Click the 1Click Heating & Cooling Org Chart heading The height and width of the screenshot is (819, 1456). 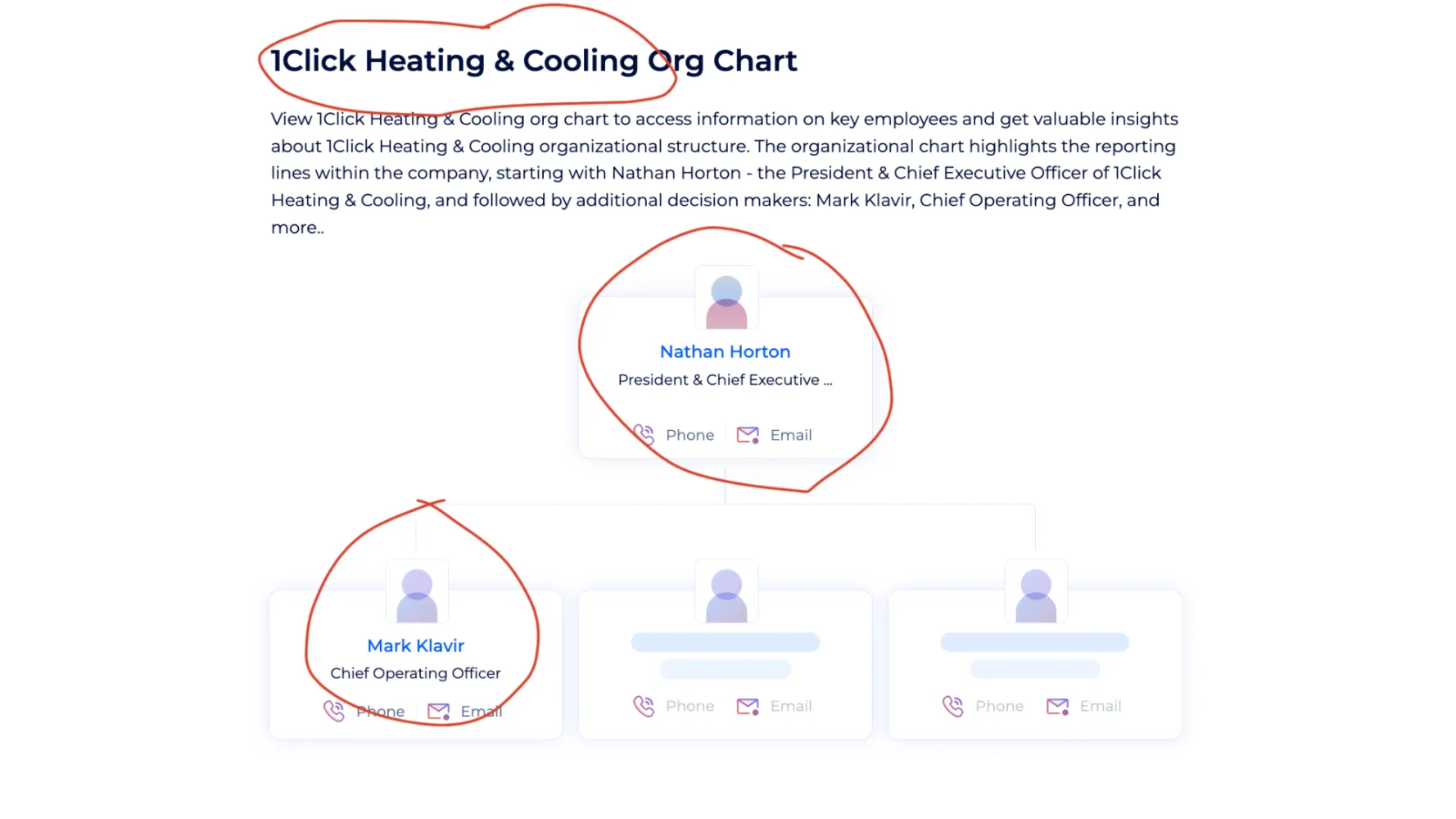pos(534,61)
